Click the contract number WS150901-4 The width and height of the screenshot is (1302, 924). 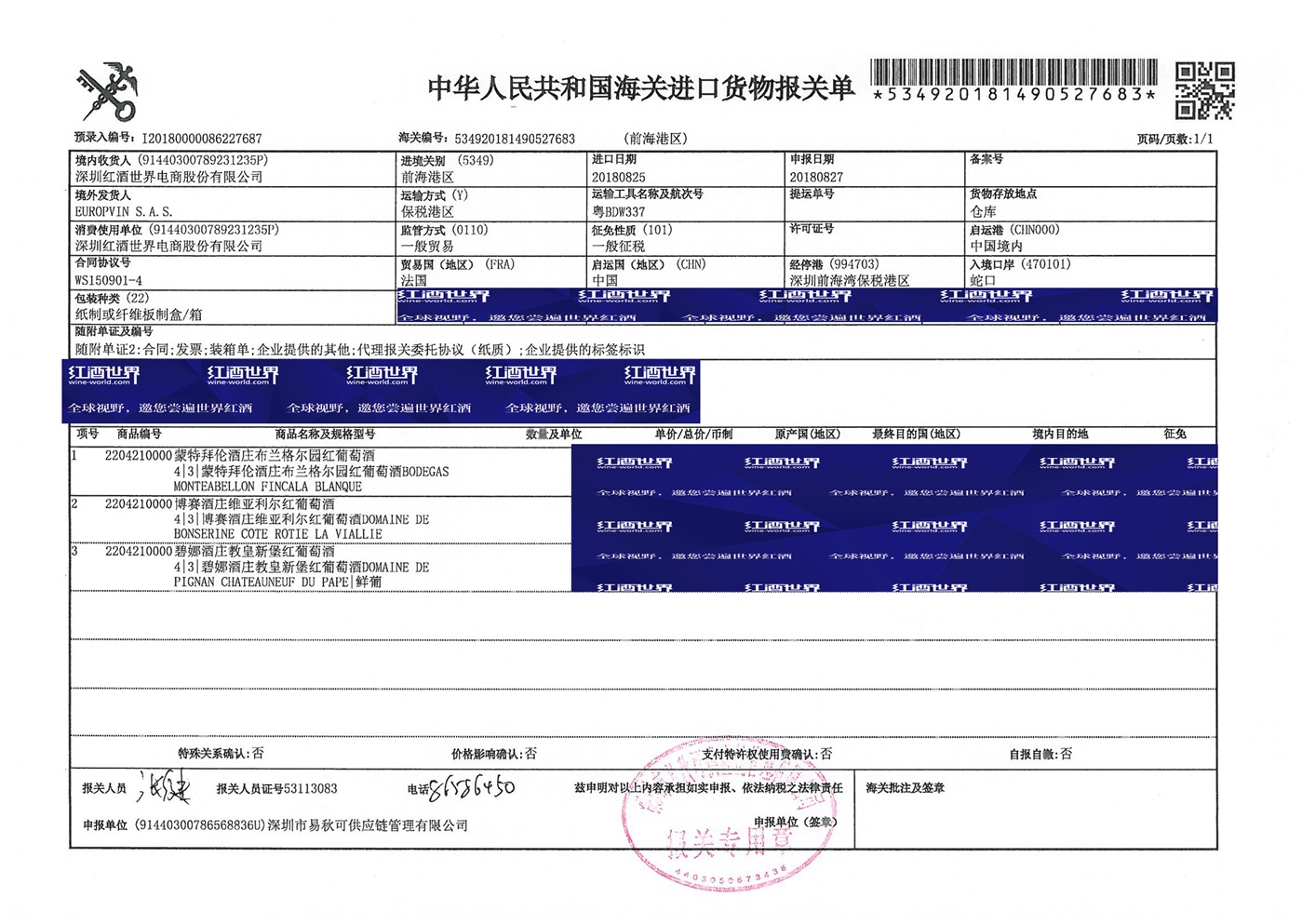pyautogui.click(x=109, y=280)
